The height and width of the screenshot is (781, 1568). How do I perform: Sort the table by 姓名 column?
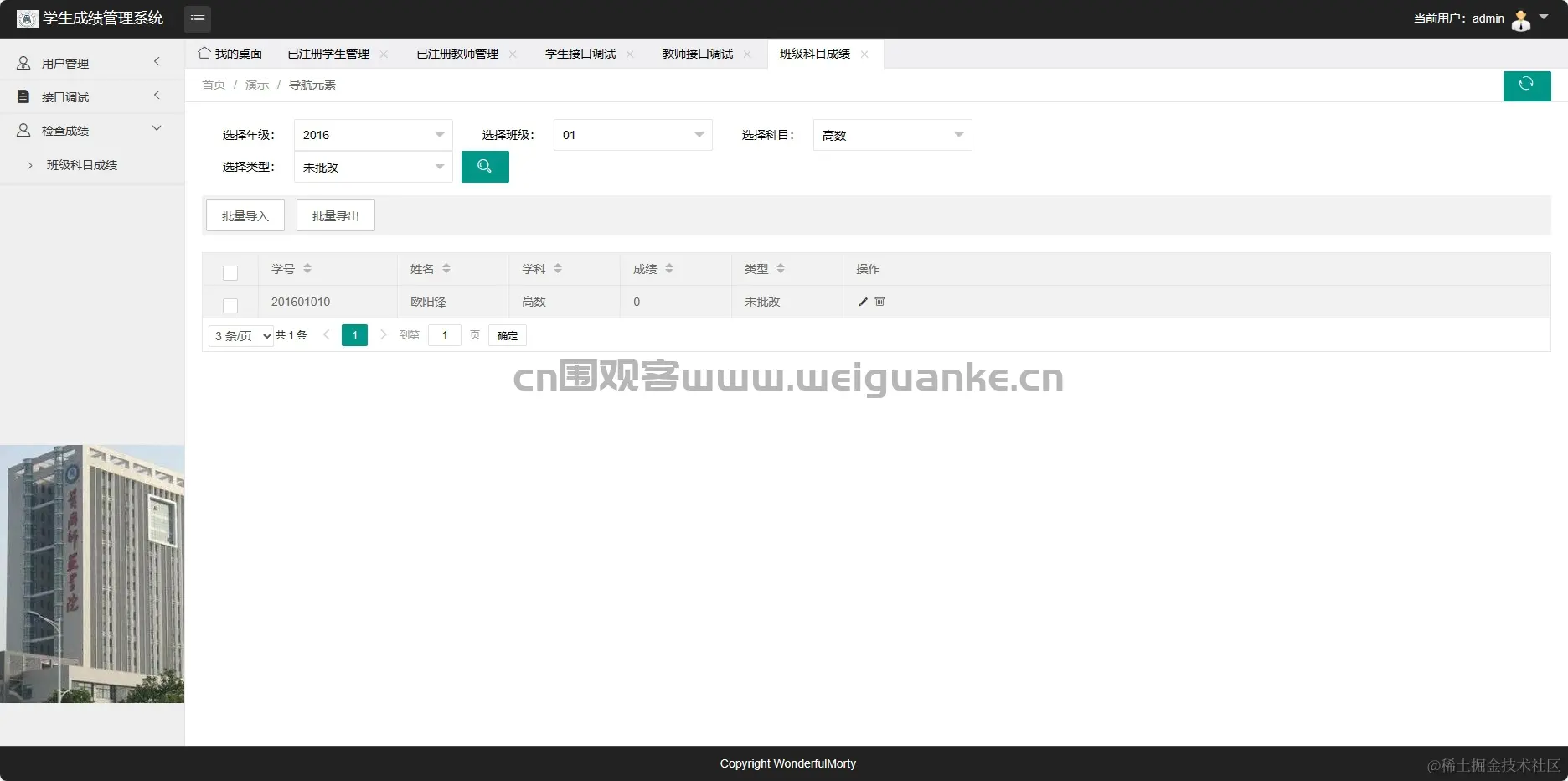click(x=446, y=268)
